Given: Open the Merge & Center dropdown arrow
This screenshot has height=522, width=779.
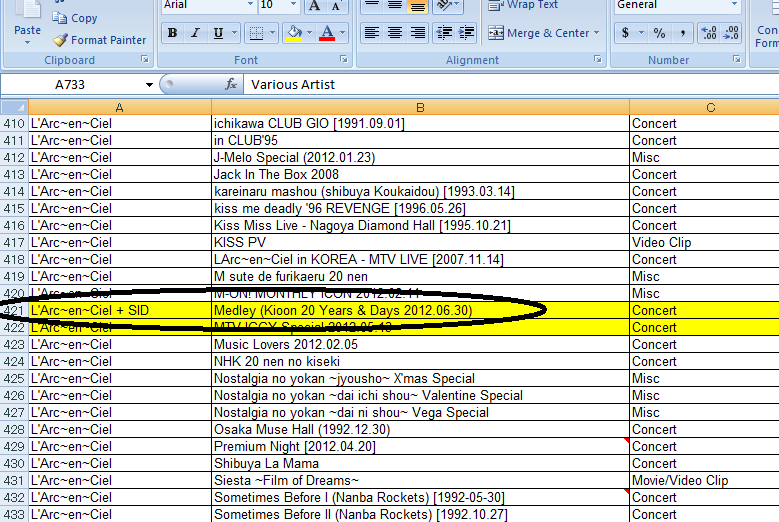Looking at the screenshot, I should (597, 33).
